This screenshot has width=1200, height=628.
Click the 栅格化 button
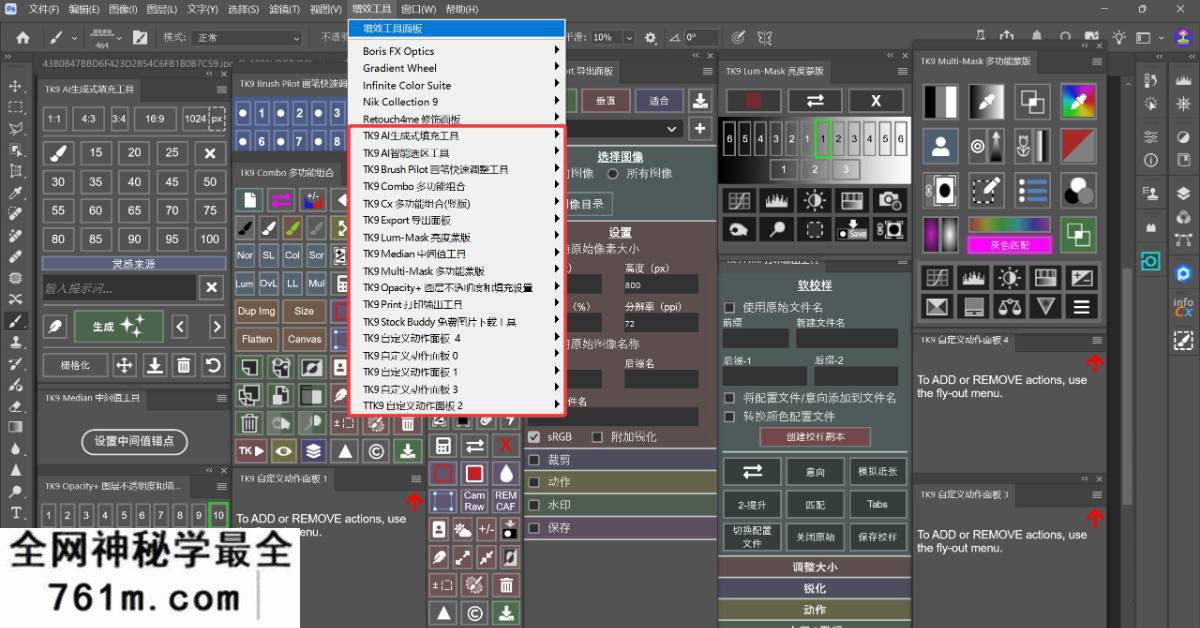(75, 365)
